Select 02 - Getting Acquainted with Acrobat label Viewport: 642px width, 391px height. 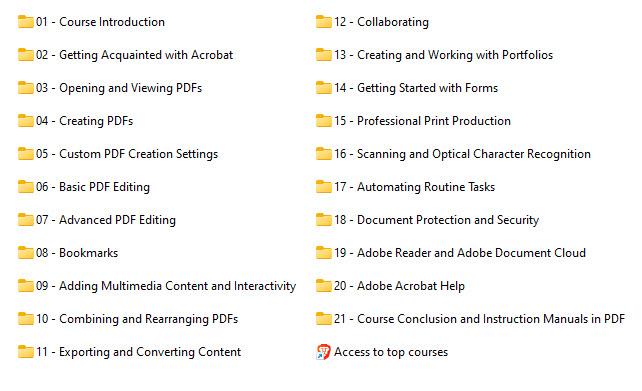click(134, 55)
